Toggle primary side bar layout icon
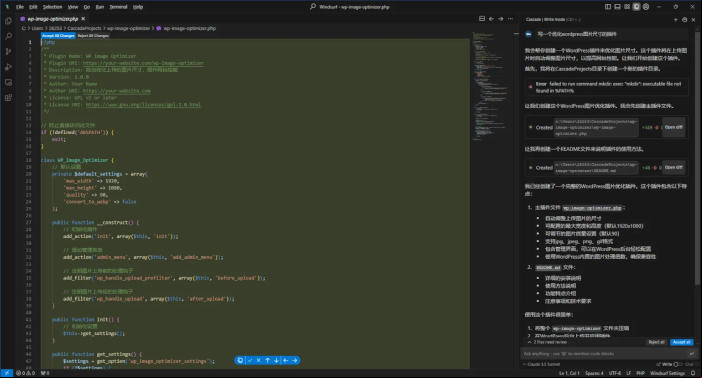Image resolution: width=702 pixels, height=378 pixels. [x=608, y=7]
